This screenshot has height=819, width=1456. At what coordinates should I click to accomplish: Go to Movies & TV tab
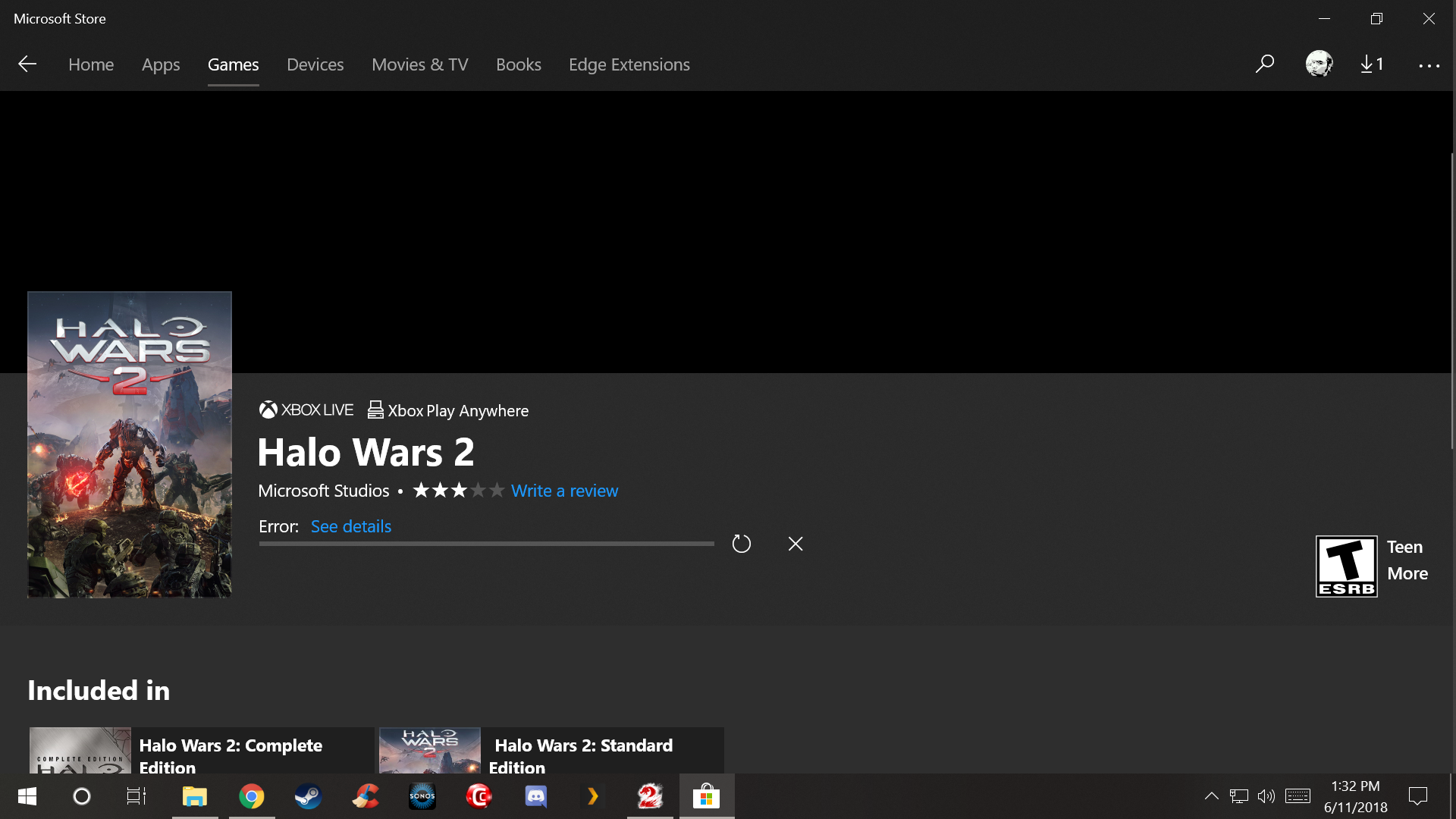[x=420, y=65]
